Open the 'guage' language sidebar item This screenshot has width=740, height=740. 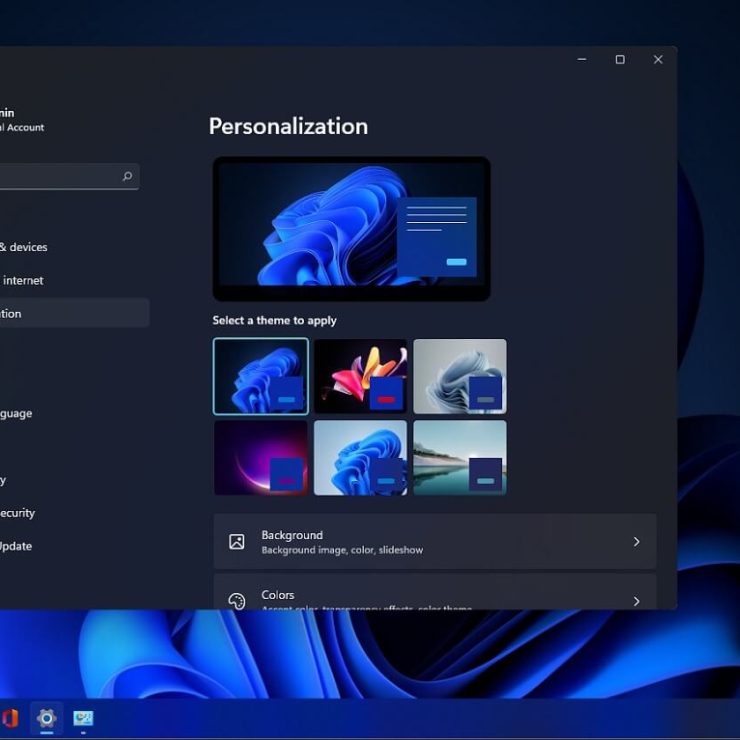coord(16,413)
